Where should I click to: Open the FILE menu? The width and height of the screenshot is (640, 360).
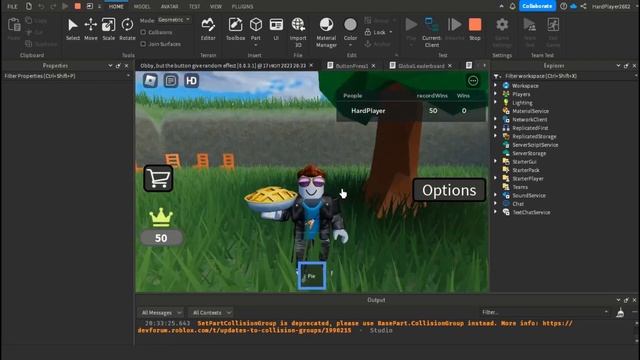12,7
